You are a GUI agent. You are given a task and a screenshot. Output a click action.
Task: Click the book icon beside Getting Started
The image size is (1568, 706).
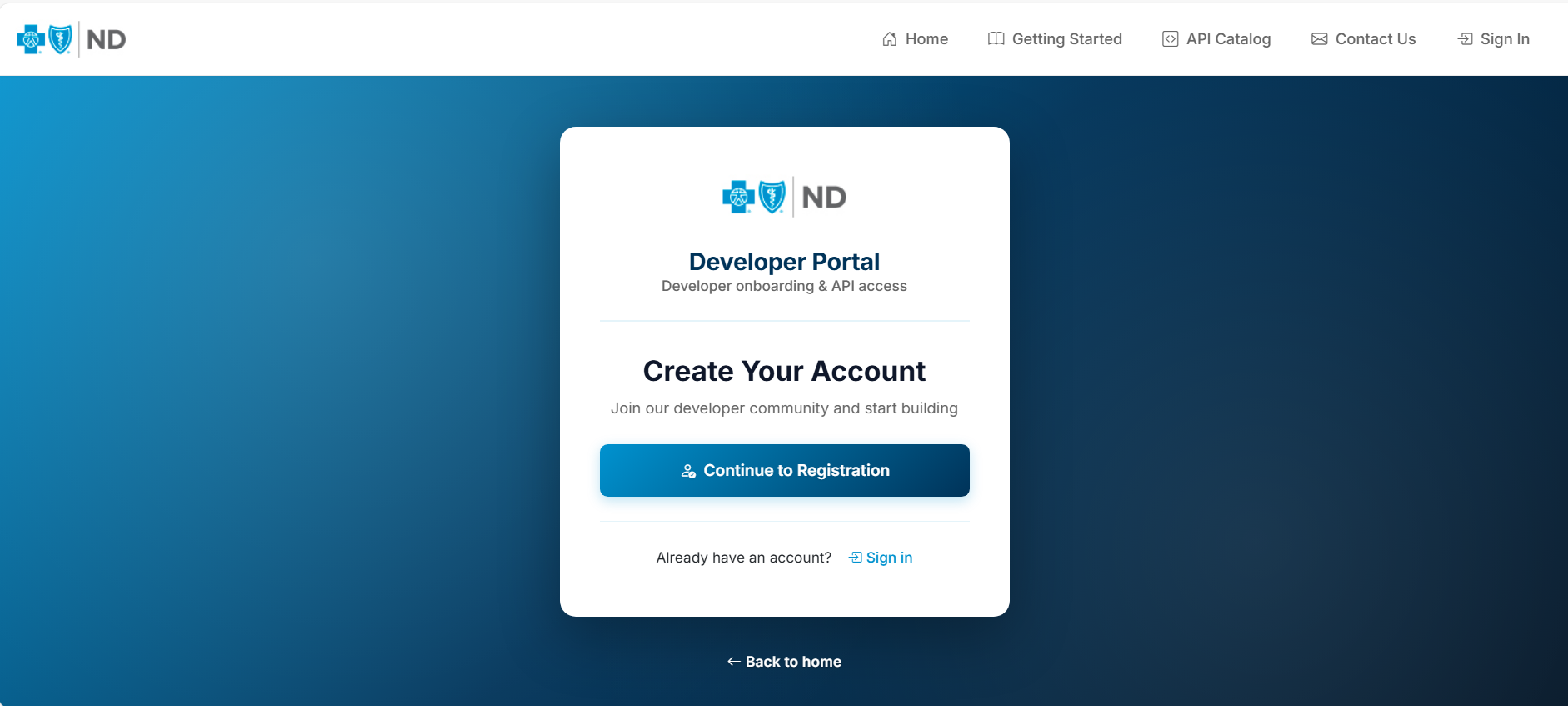996,39
